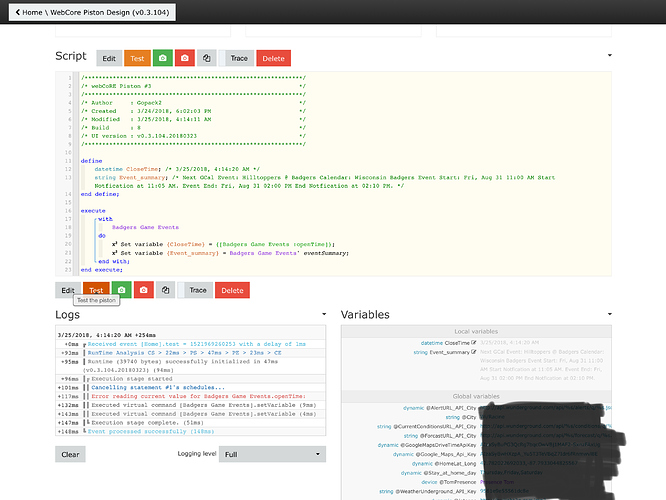Click 'Variables' section heading
The image size is (666, 500).
click(365, 315)
